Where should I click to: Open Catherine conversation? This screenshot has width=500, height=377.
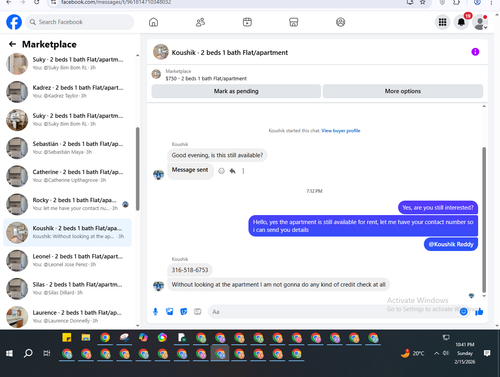tap(68, 176)
